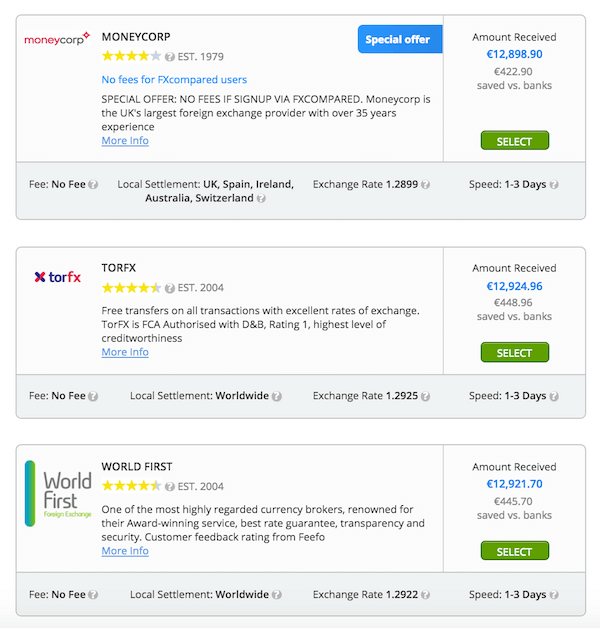Click the help icon beside TorFX star rating

(x=170, y=288)
